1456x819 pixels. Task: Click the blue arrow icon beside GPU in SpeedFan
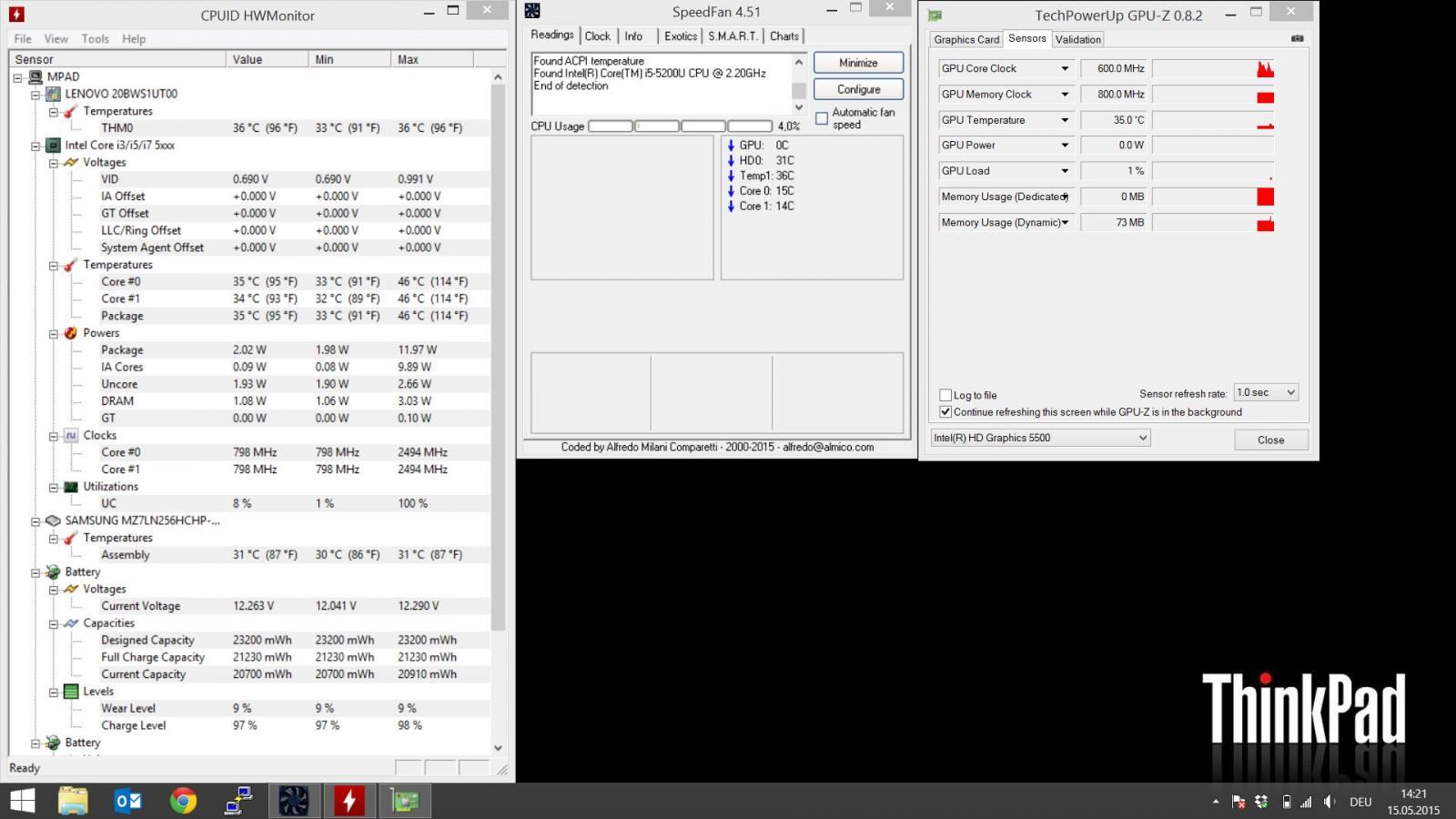coord(731,146)
